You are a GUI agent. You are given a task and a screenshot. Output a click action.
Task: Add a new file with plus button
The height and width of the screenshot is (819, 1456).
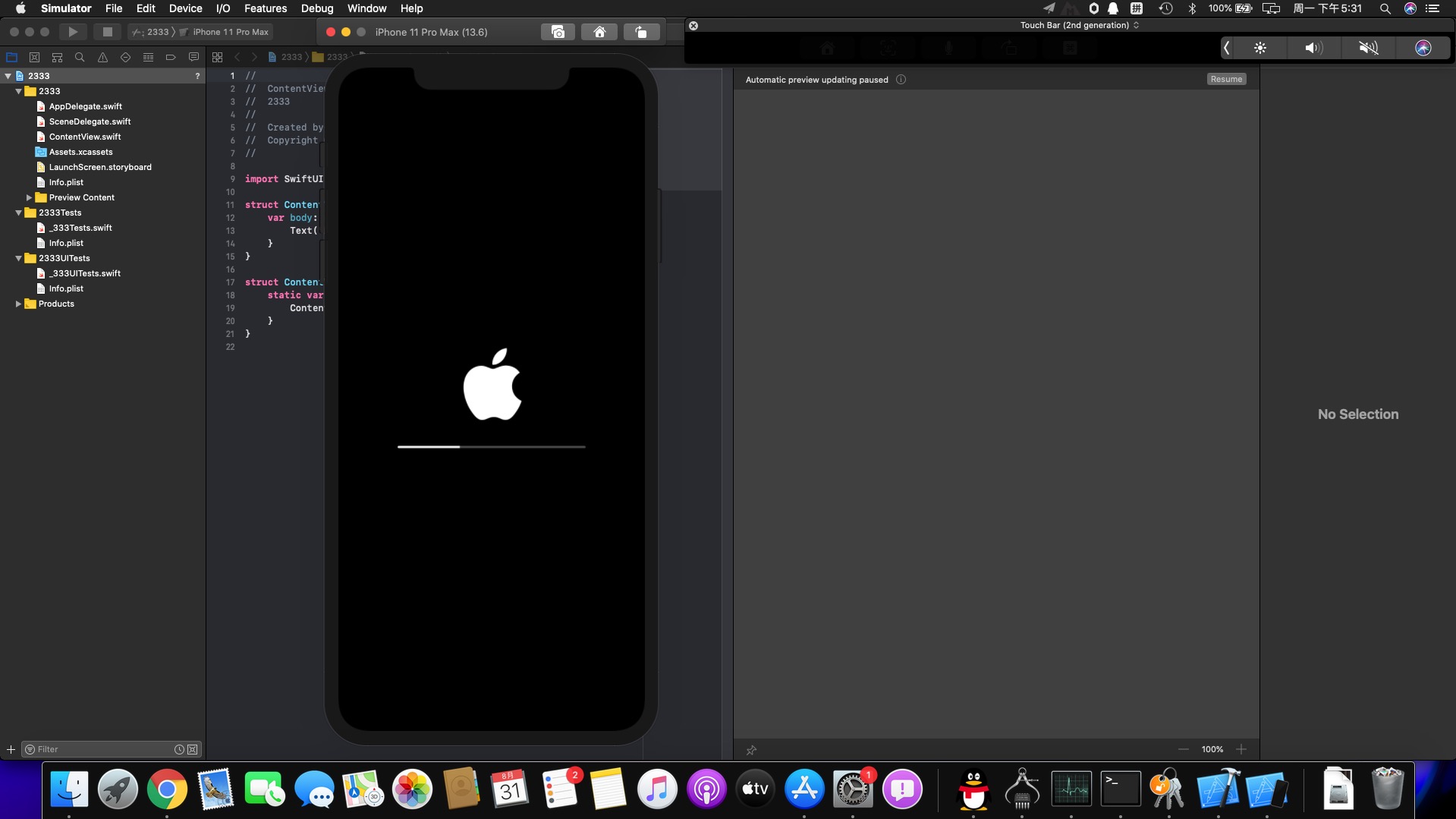click(x=11, y=749)
